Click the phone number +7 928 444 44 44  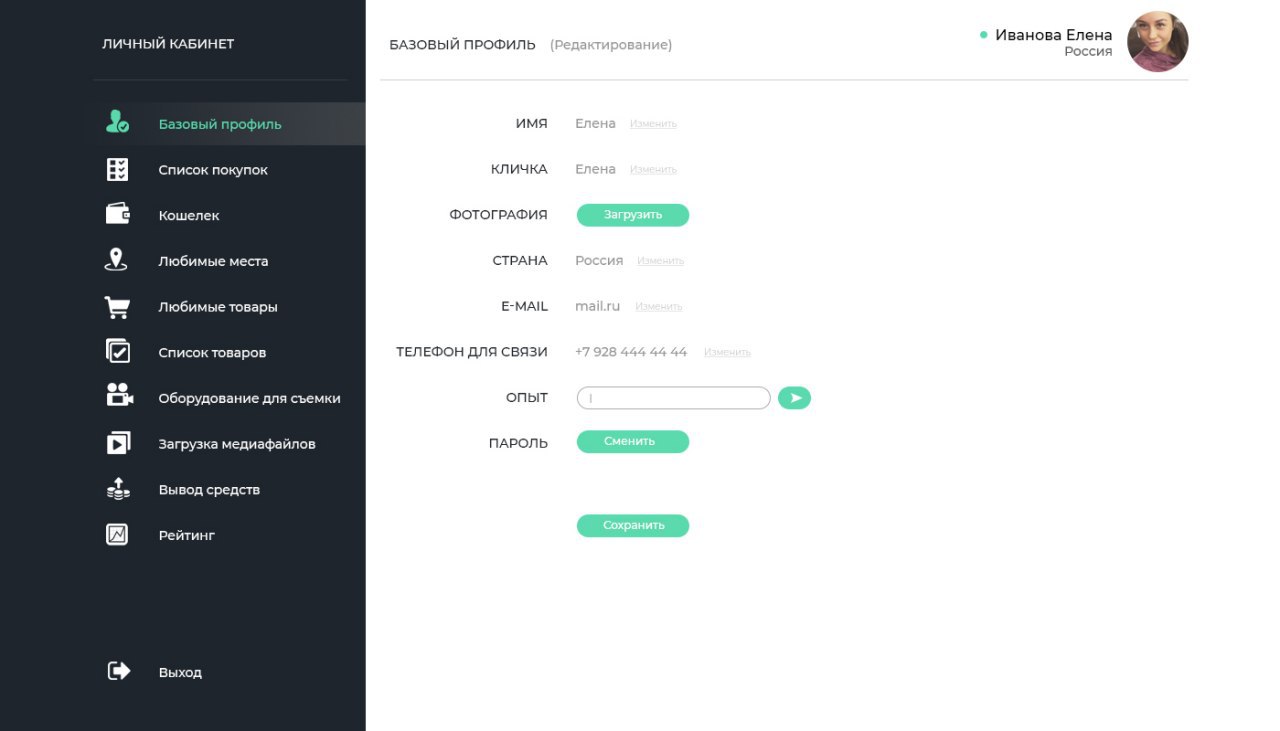[x=631, y=352]
